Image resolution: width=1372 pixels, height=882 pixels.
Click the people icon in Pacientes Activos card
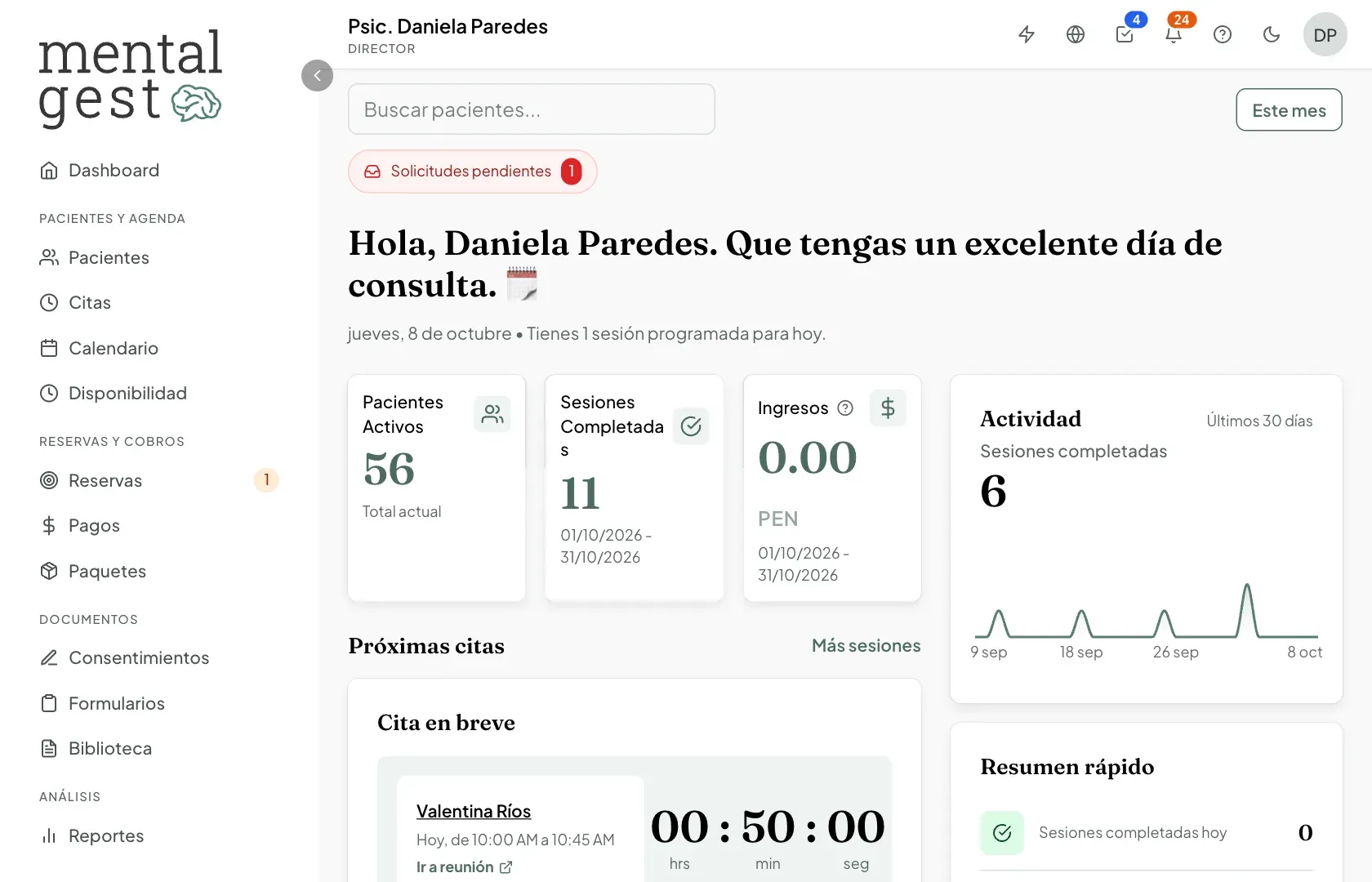coord(492,414)
